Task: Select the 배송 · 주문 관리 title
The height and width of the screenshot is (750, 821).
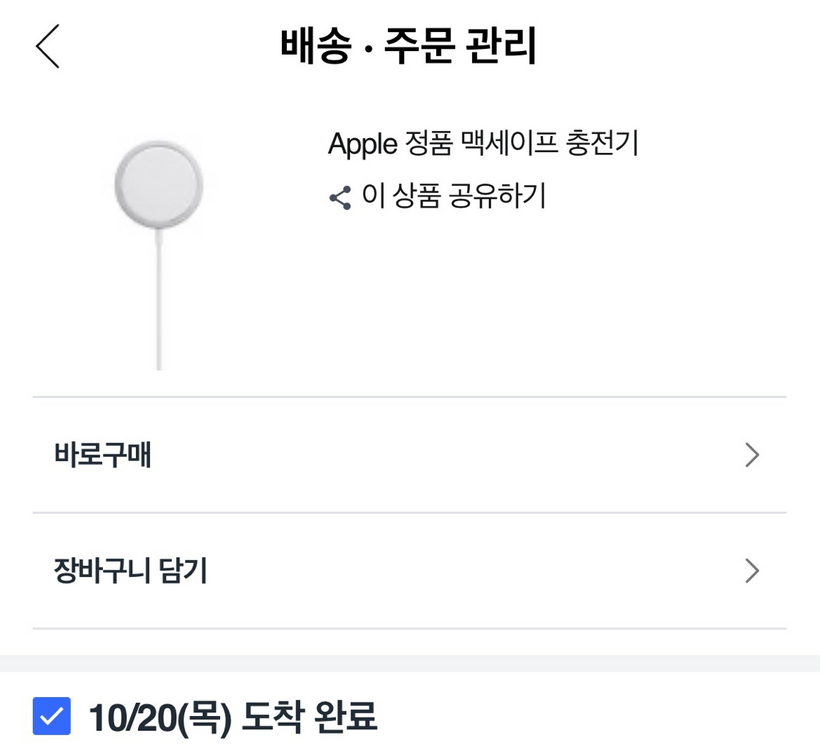Action: (410, 46)
